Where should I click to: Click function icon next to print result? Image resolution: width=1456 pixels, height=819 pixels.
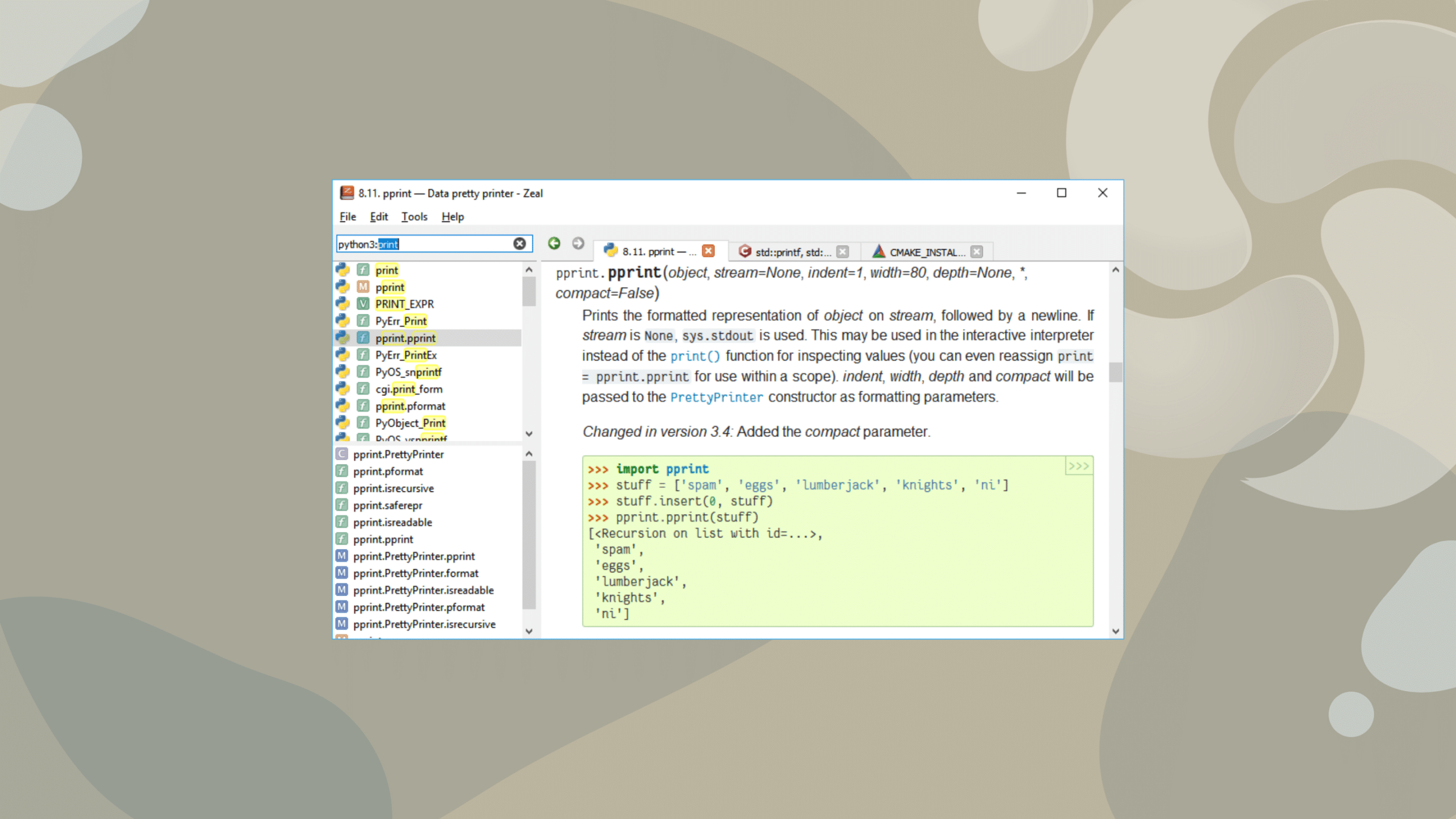(363, 270)
